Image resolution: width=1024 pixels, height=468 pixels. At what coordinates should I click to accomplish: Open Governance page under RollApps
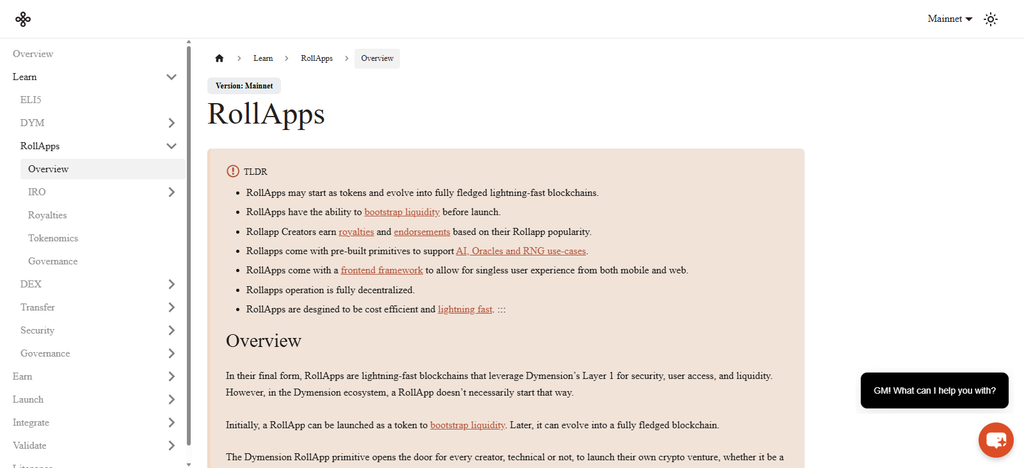point(53,261)
